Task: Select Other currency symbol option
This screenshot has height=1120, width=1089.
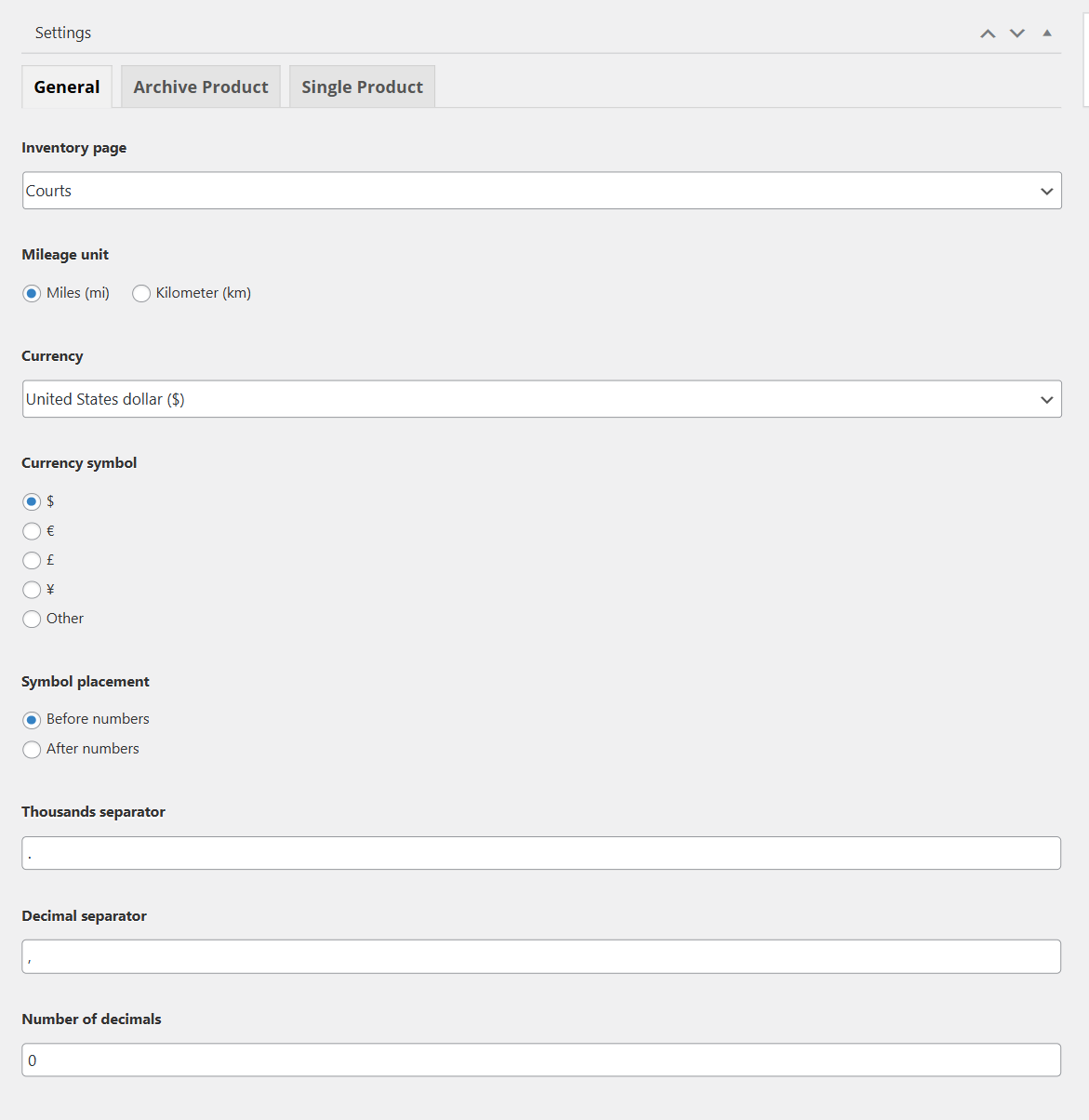Action: [x=32, y=619]
